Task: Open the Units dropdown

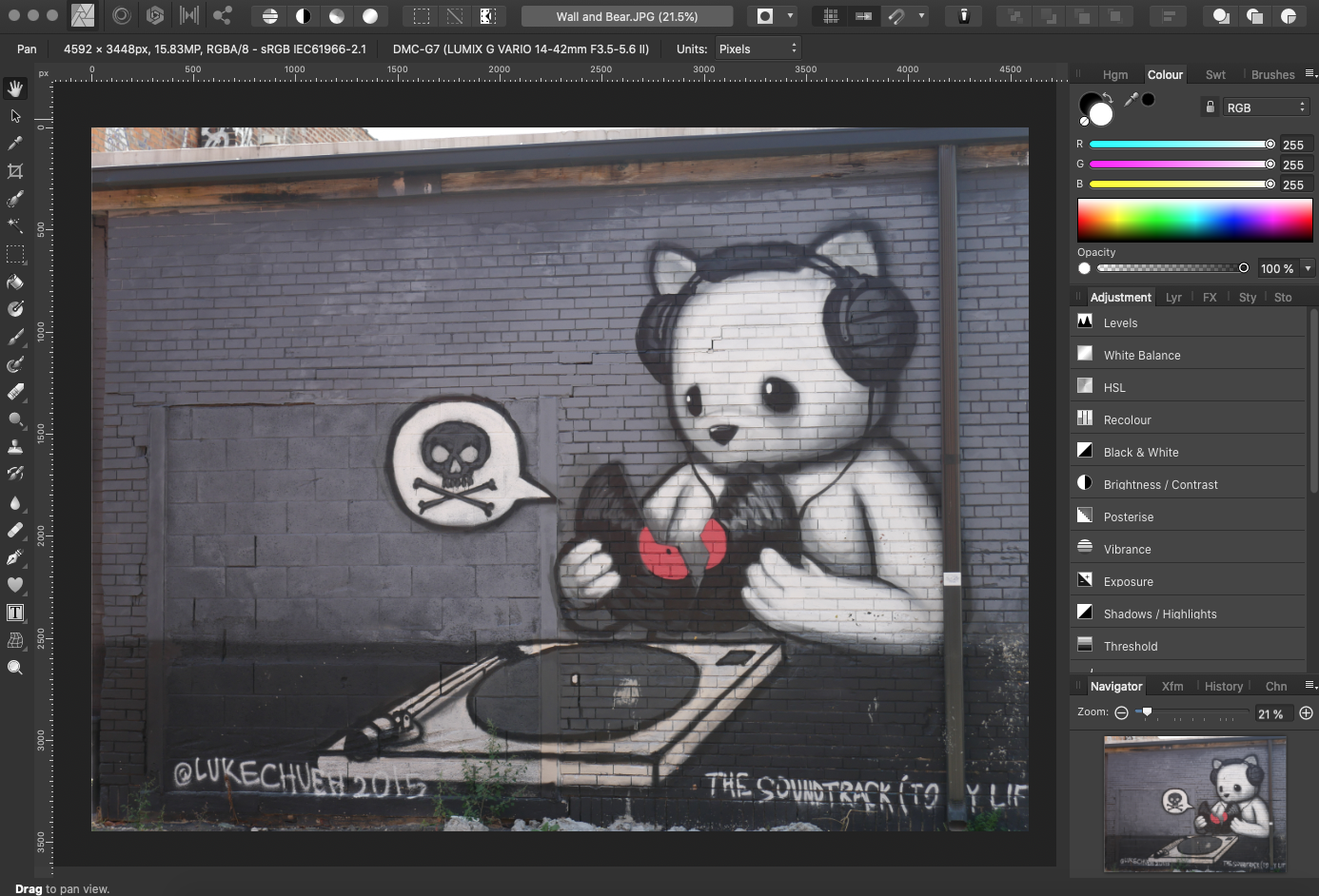Action: click(757, 49)
